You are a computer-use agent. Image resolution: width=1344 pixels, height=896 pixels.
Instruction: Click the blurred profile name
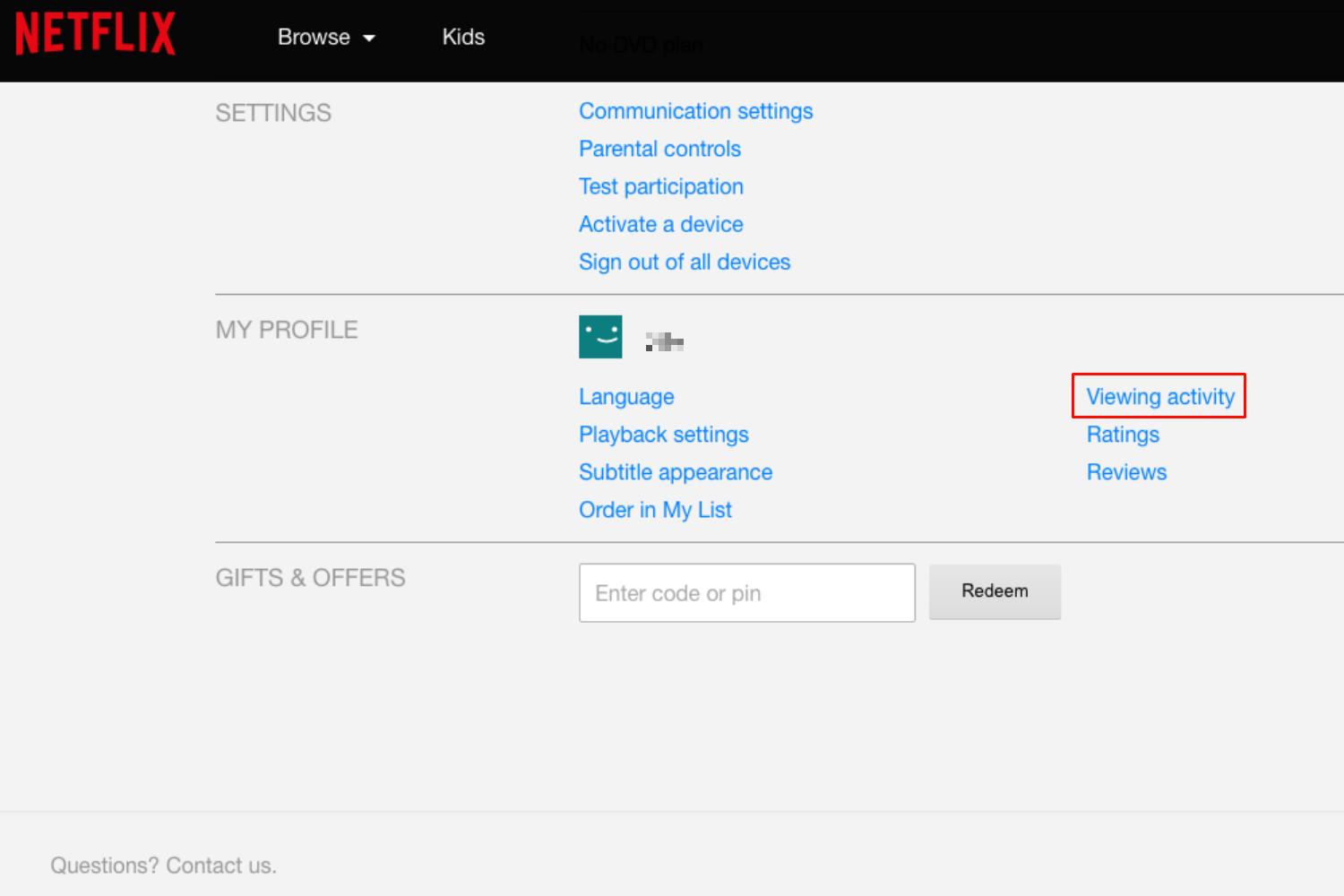[665, 341]
